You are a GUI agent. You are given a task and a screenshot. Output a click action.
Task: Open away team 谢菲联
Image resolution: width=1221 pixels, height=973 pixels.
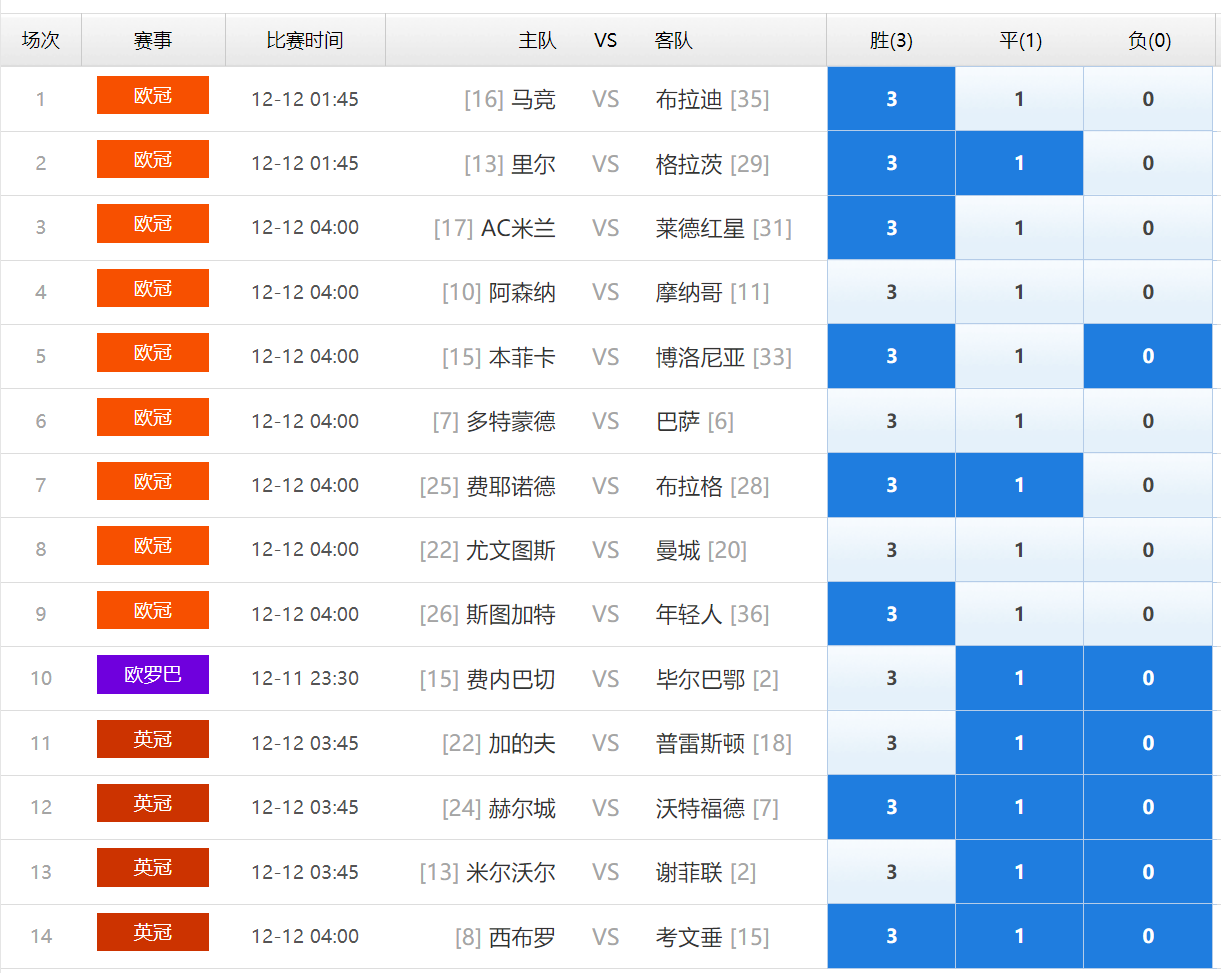coord(689,872)
